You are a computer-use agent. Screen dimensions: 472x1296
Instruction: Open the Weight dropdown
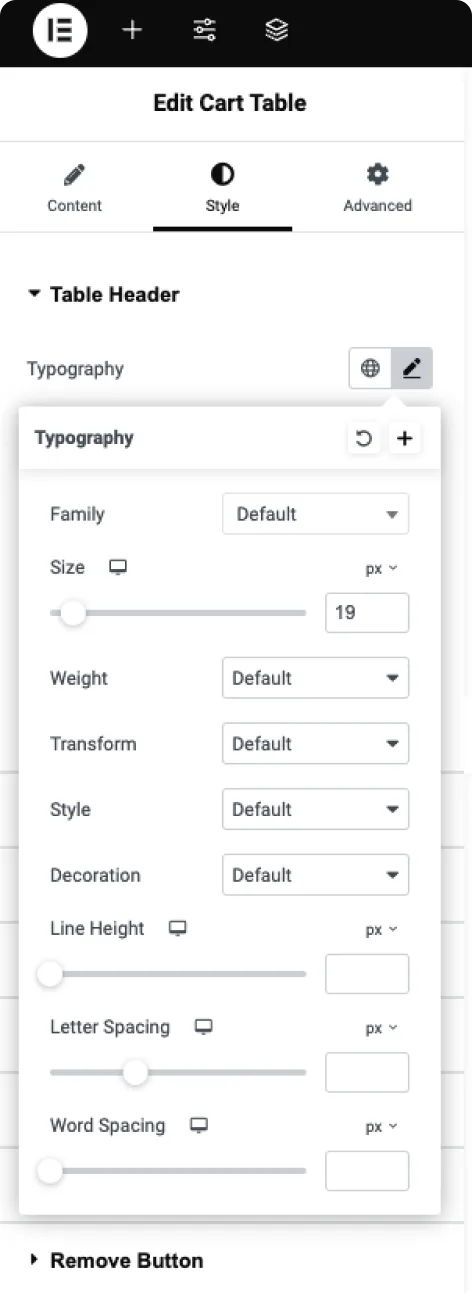316,678
